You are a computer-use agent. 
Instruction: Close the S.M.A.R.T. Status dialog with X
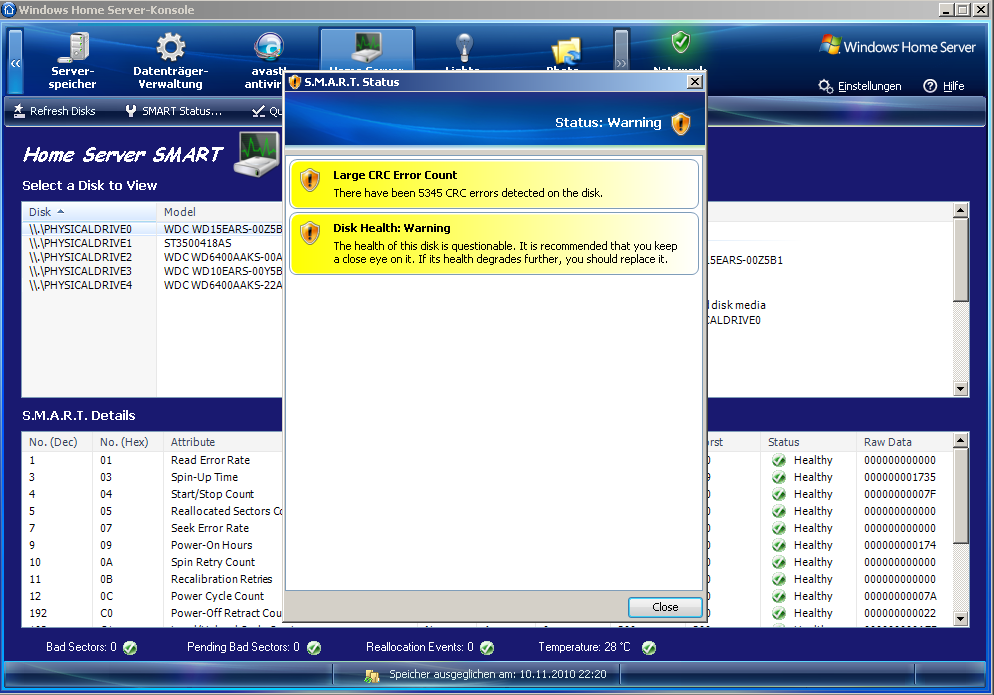(695, 82)
